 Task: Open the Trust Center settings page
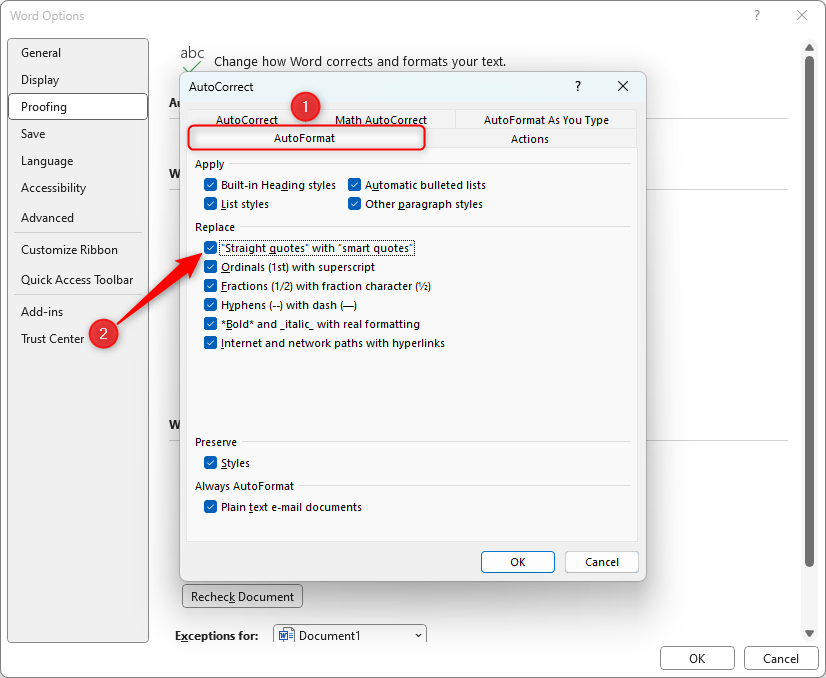(52, 338)
